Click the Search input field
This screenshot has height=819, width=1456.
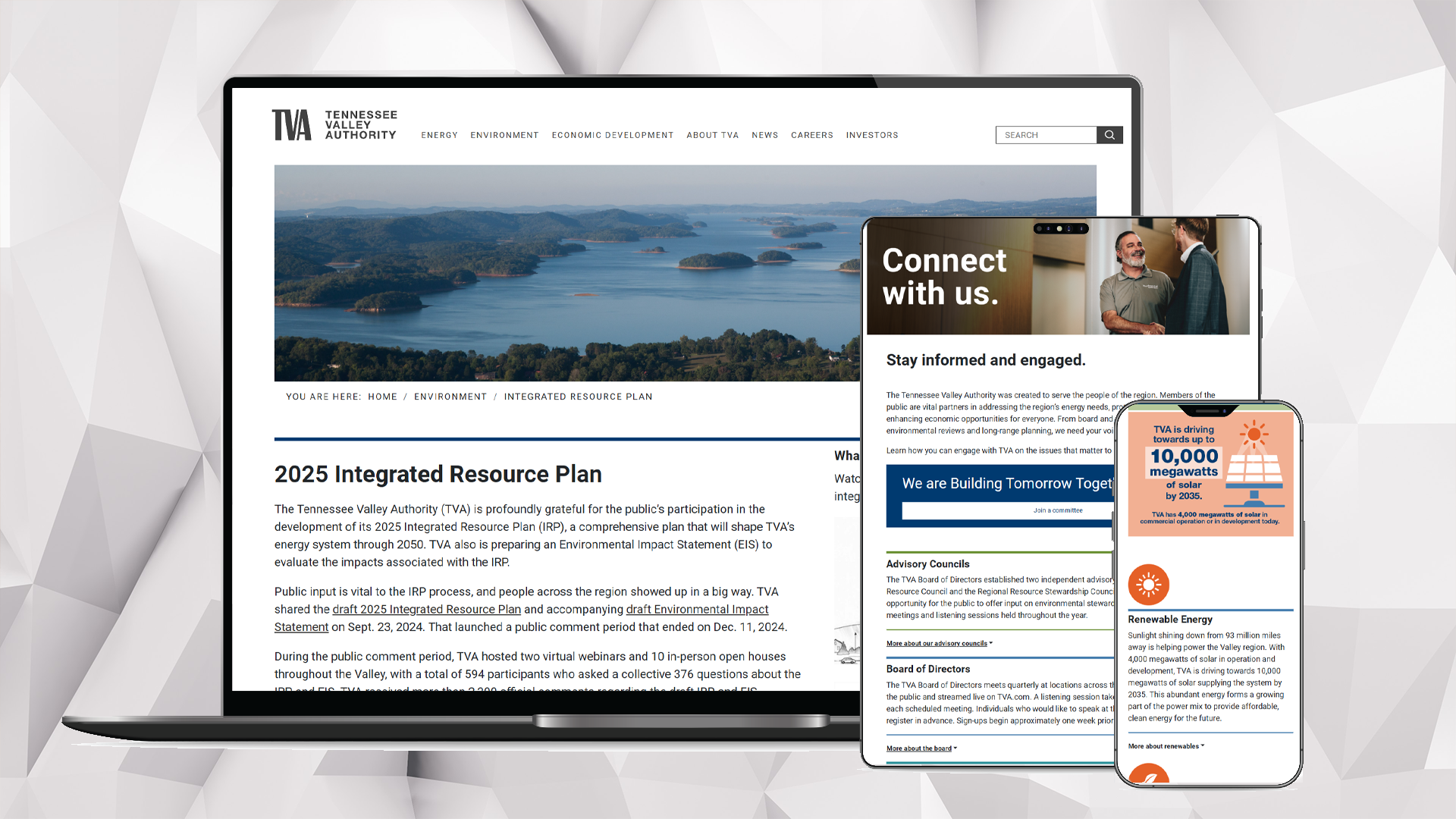1046,135
